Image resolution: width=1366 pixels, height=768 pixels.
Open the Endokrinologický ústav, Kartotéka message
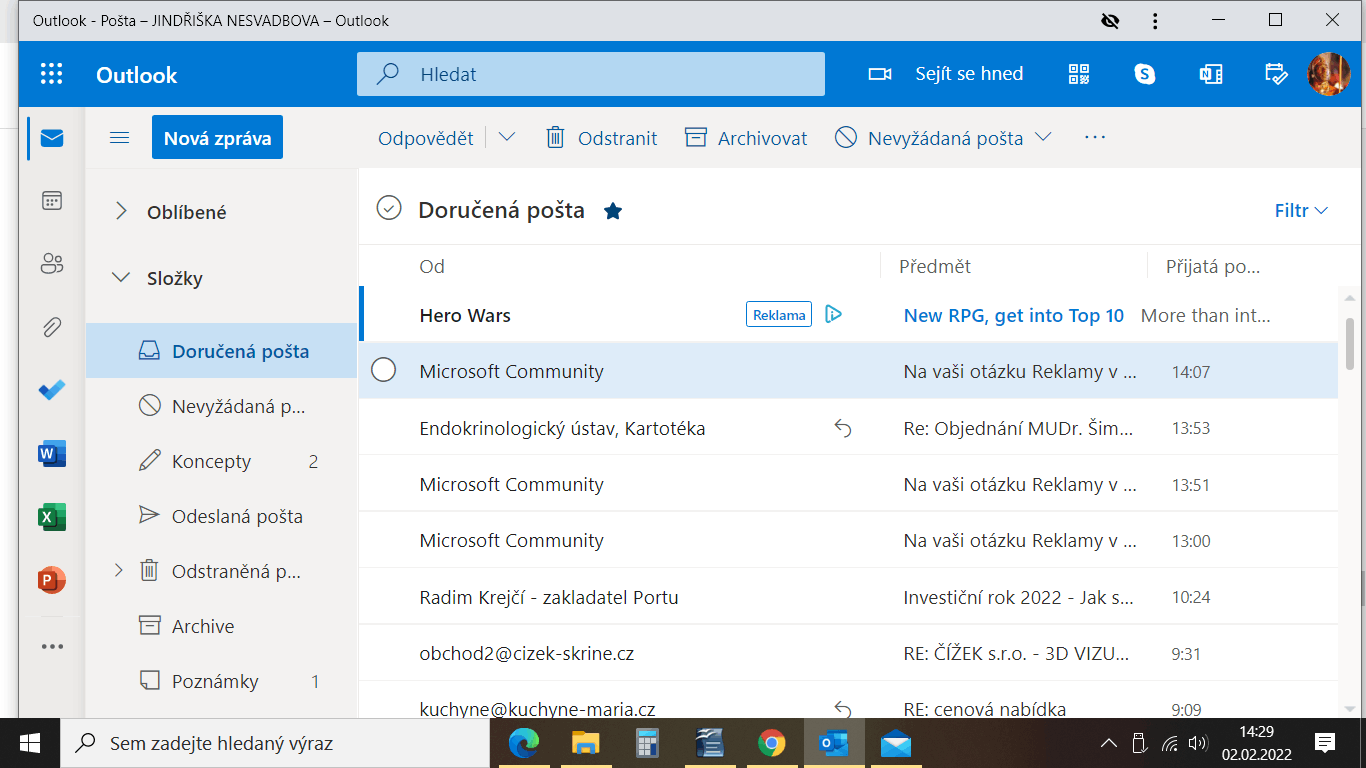click(x=848, y=428)
